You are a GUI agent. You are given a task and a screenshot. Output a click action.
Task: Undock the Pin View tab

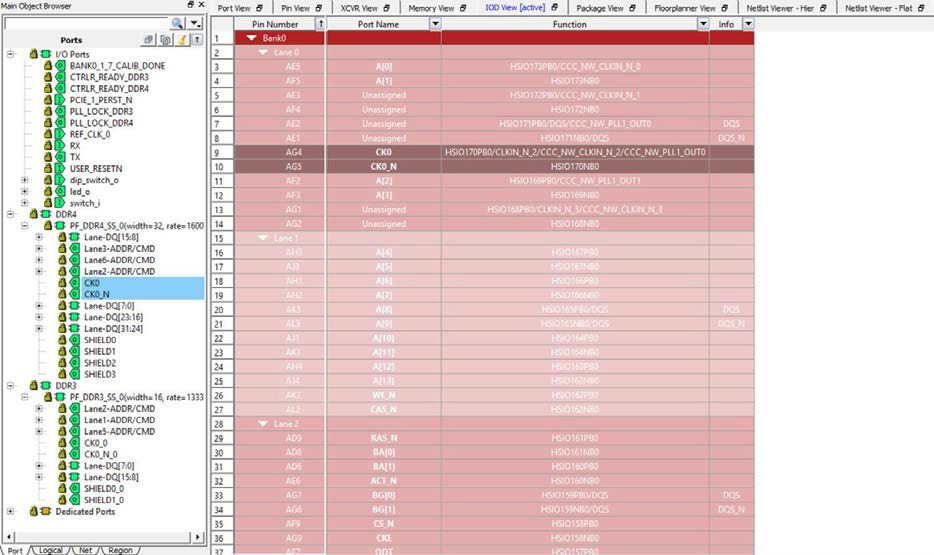319,8
